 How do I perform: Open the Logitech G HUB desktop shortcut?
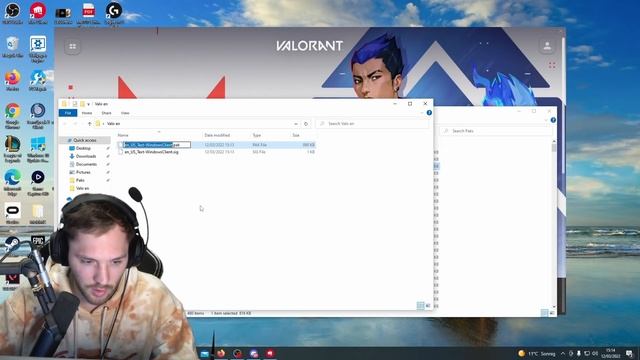pyautogui.click(x=113, y=13)
